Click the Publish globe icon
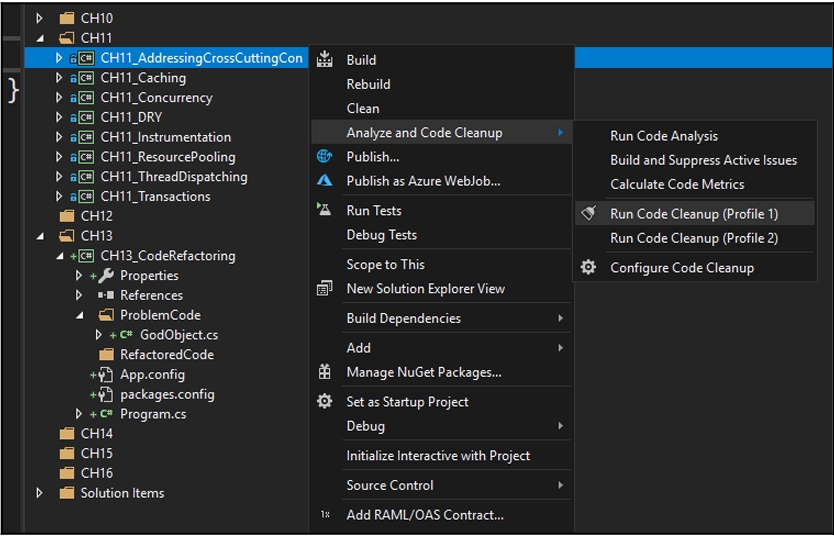 324,157
